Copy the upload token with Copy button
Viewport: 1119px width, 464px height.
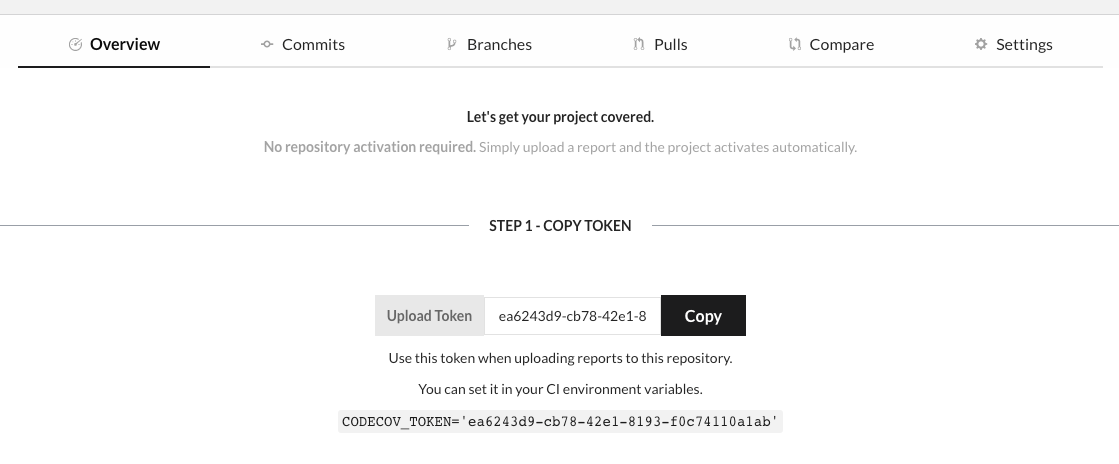(703, 316)
